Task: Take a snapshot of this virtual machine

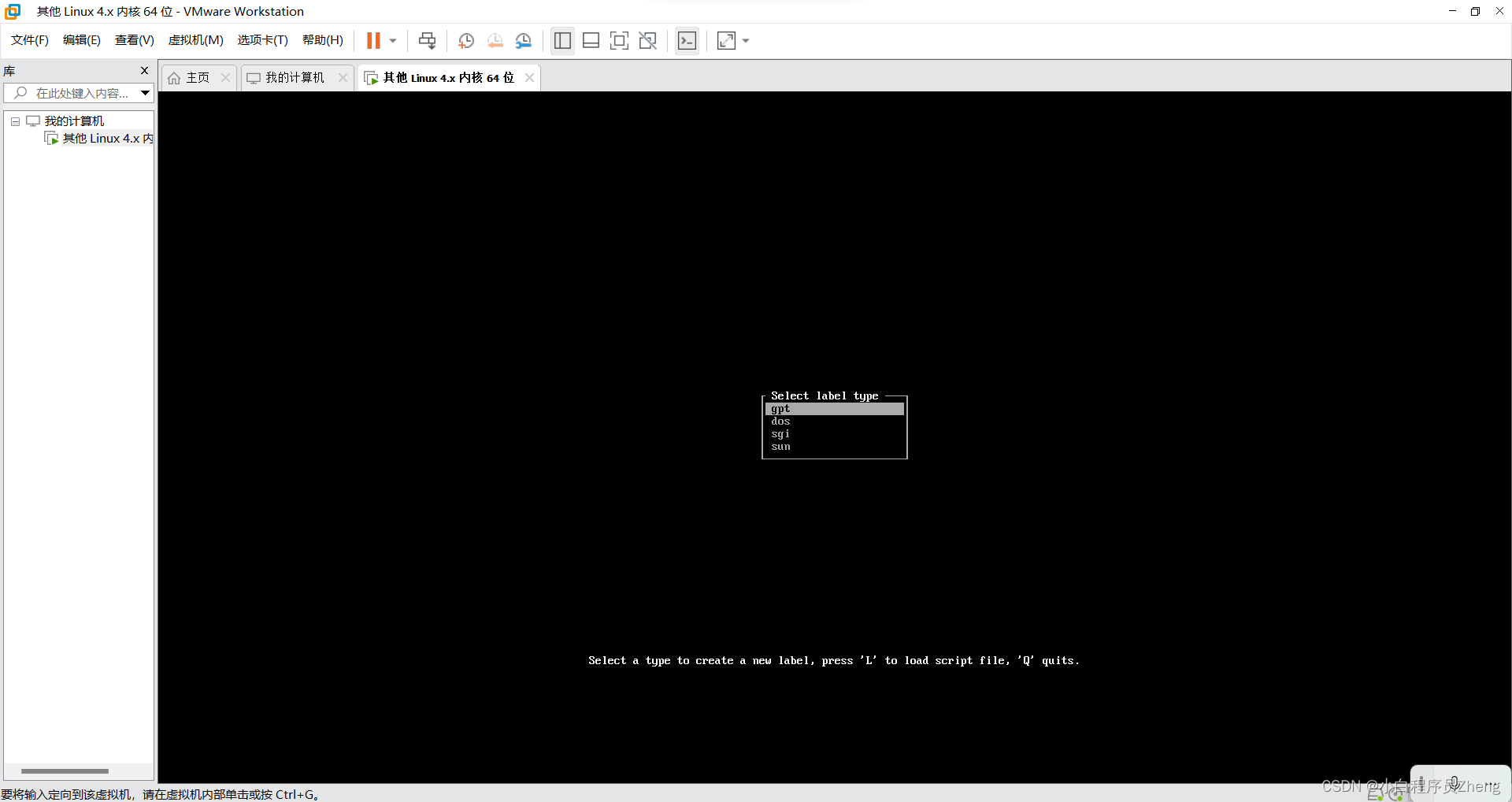Action: (x=466, y=40)
